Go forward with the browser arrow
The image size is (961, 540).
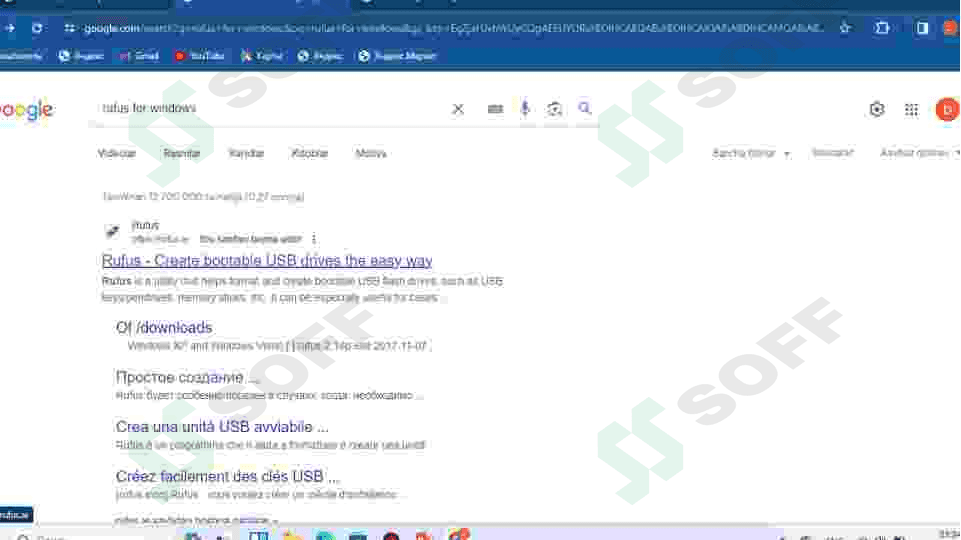point(10,28)
